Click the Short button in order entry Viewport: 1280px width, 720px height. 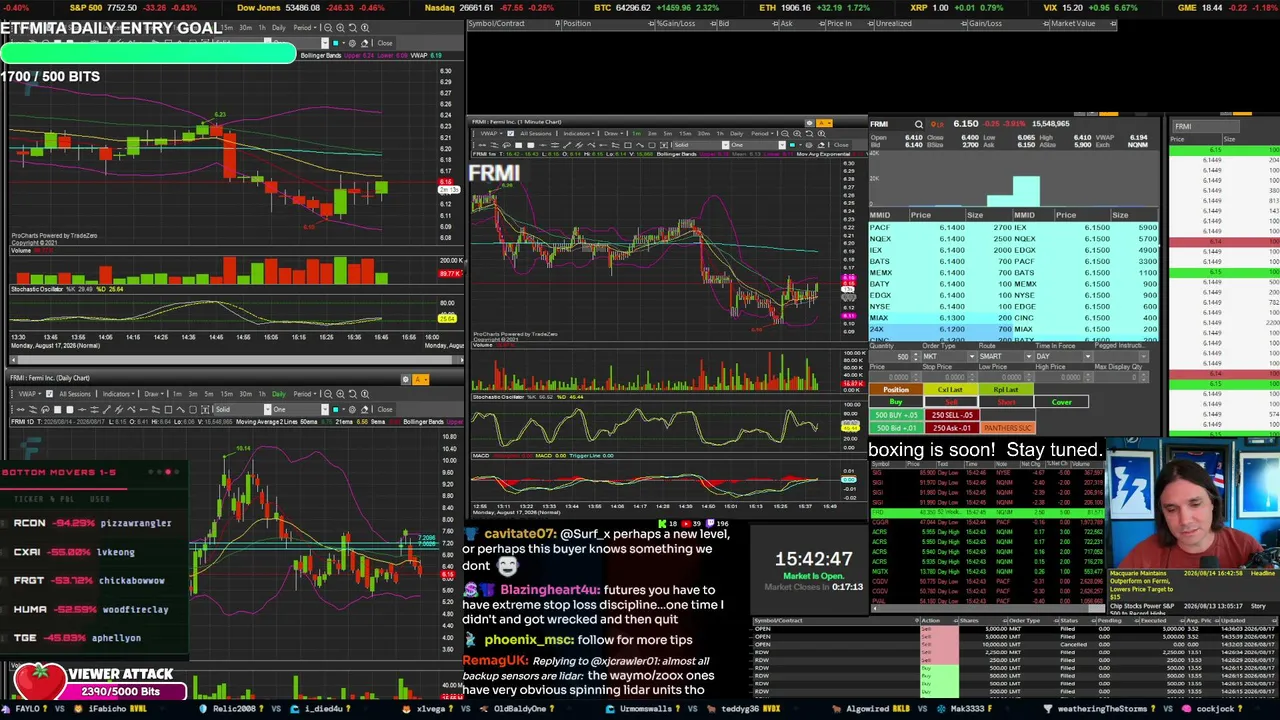[x=1006, y=402]
